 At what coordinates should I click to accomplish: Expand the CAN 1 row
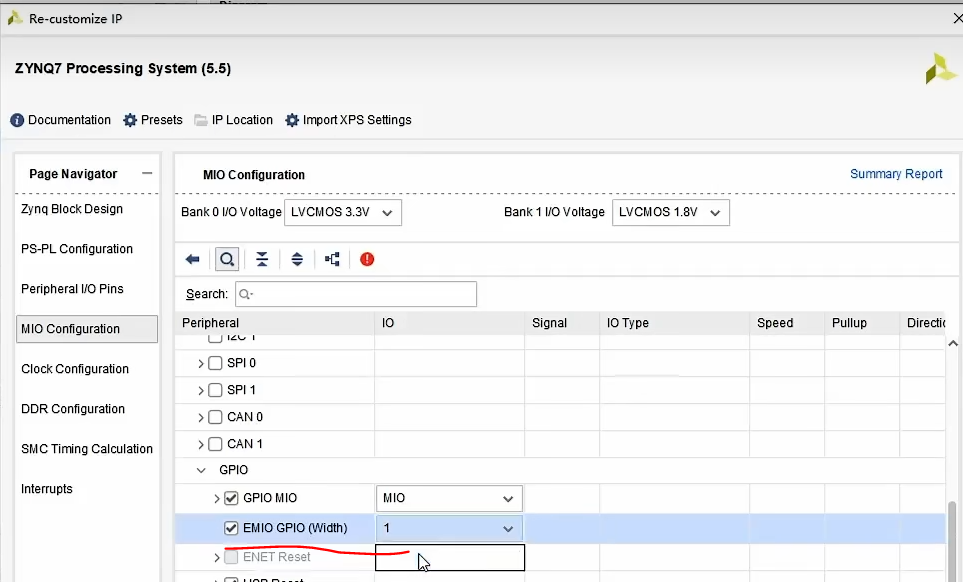[x=201, y=444]
